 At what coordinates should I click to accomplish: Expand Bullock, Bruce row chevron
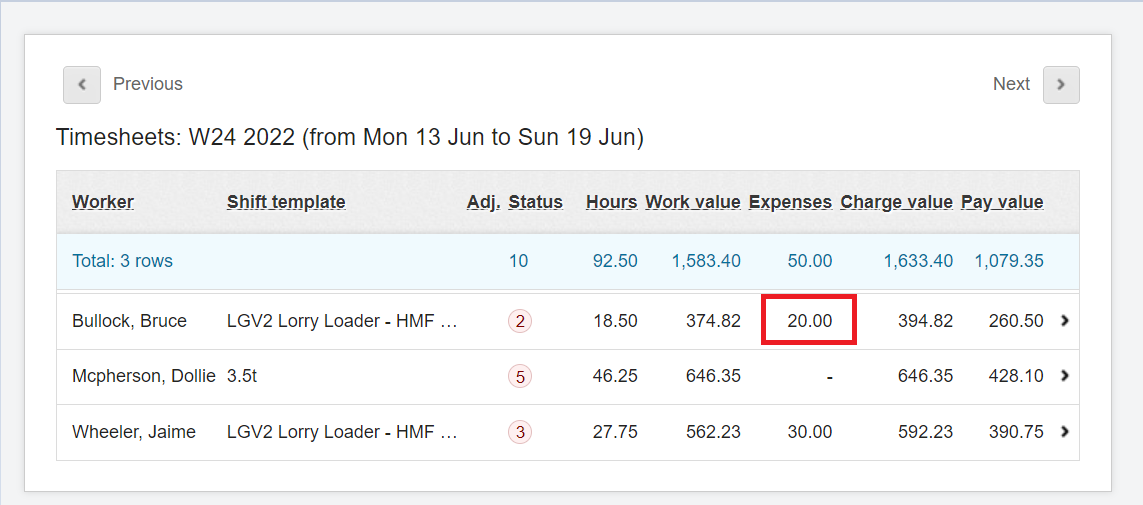pos(1064,321)
